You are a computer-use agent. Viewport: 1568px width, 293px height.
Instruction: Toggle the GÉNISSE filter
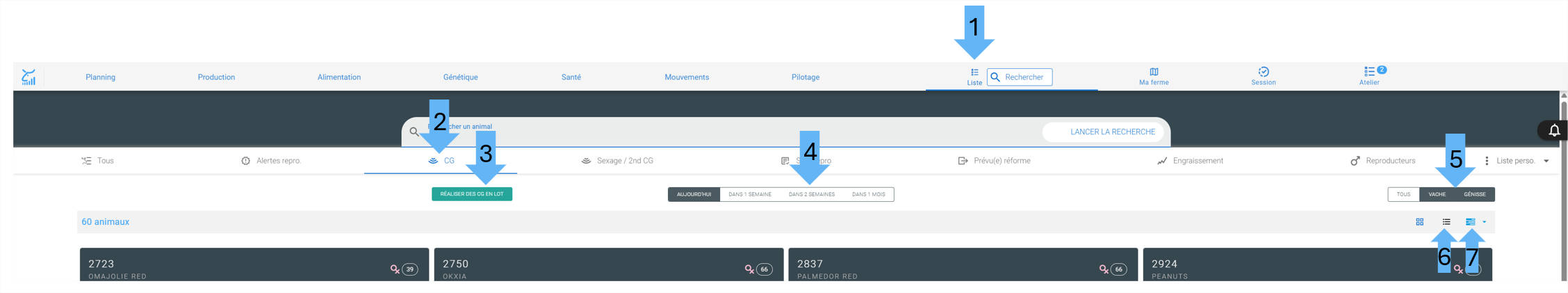(1475, 194)
